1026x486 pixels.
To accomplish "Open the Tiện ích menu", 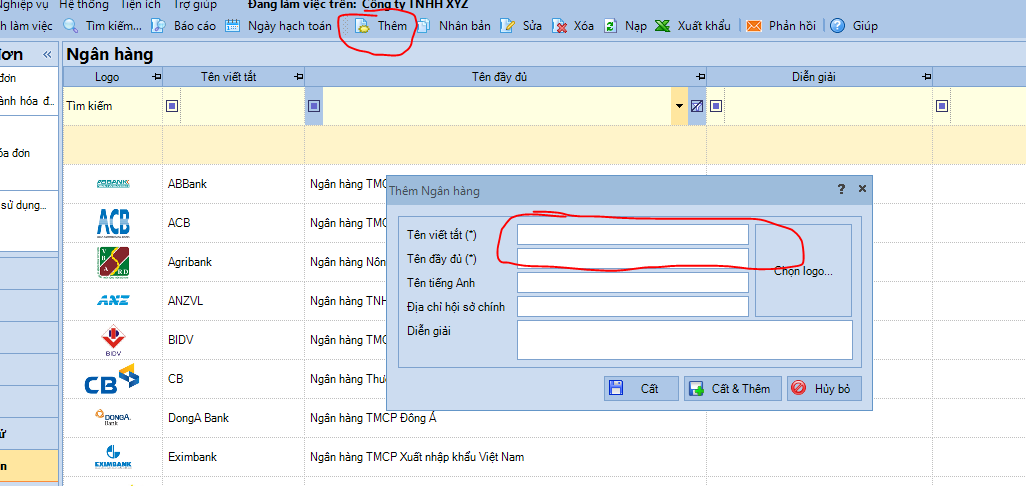I will pyautogui.click(x=141, y=5).
